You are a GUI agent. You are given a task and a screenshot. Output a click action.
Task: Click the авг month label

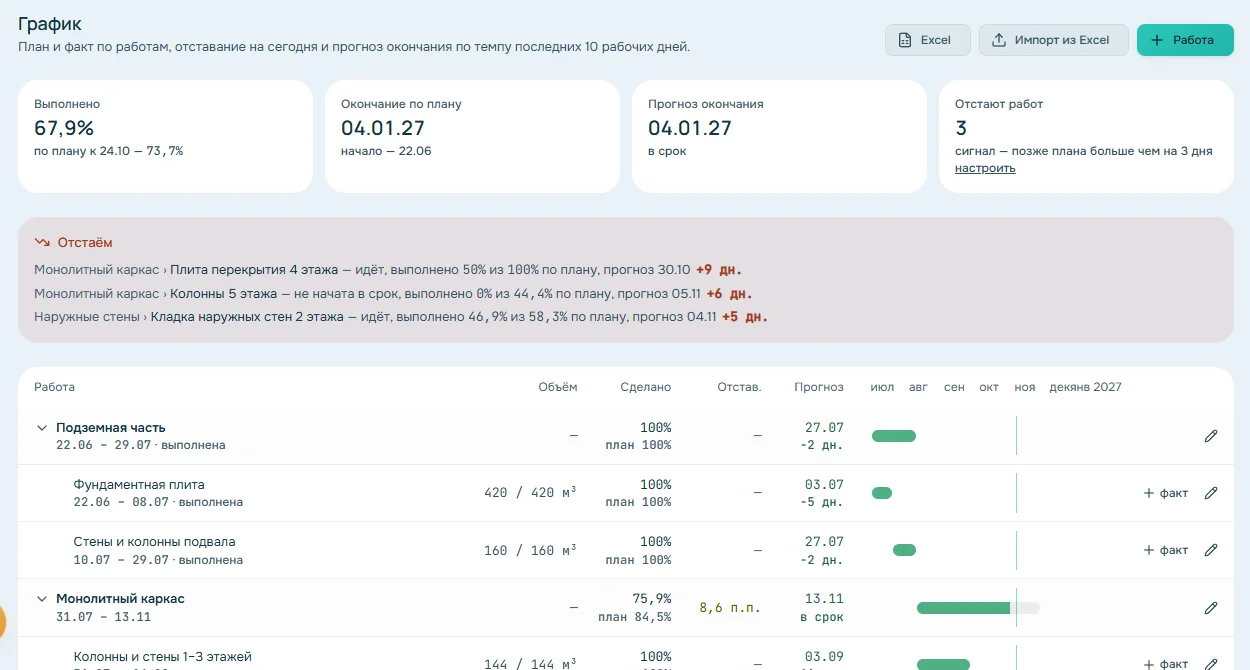click(x=919, y=387)
